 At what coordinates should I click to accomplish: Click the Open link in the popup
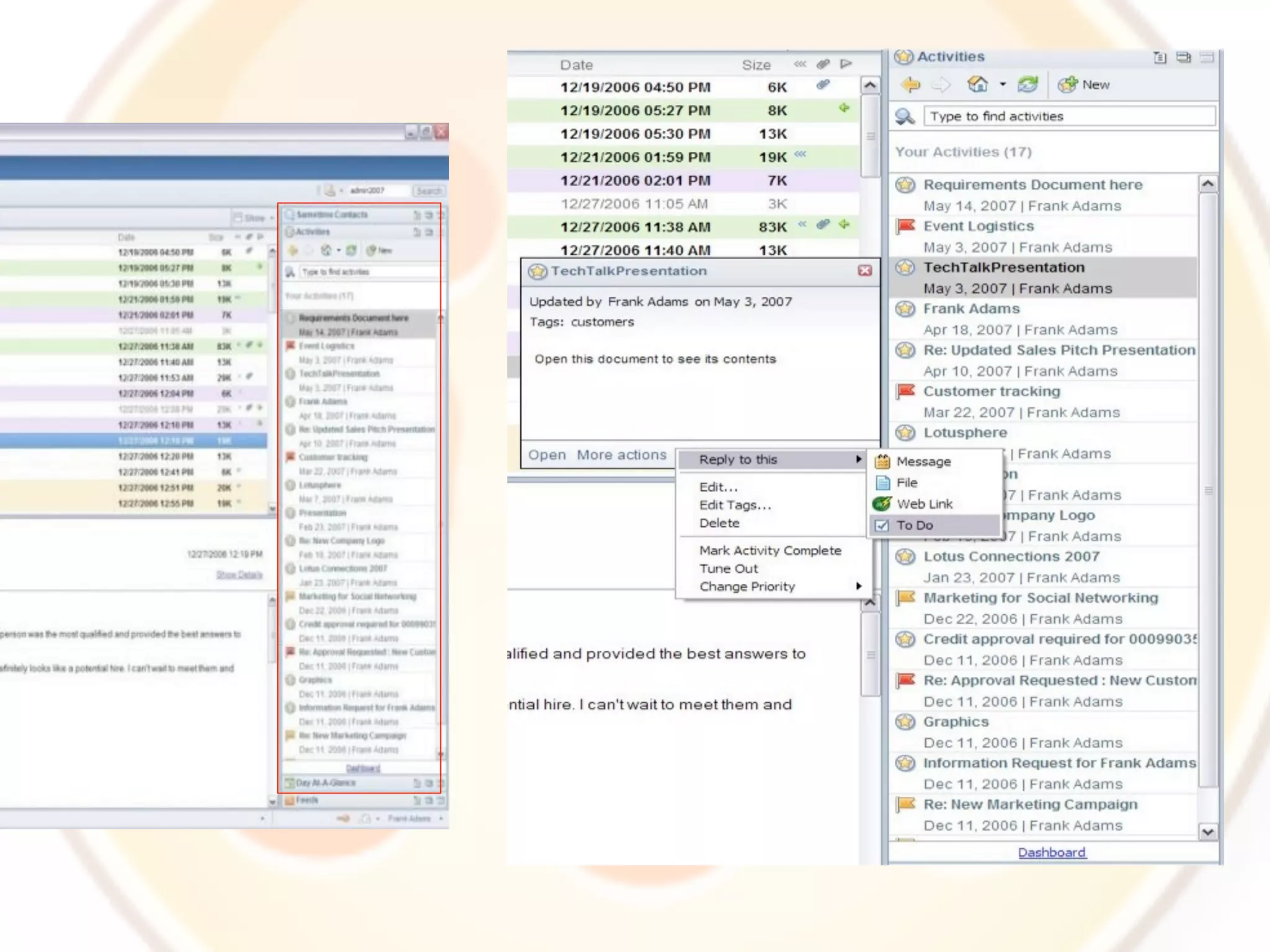(x=546, y=455)
